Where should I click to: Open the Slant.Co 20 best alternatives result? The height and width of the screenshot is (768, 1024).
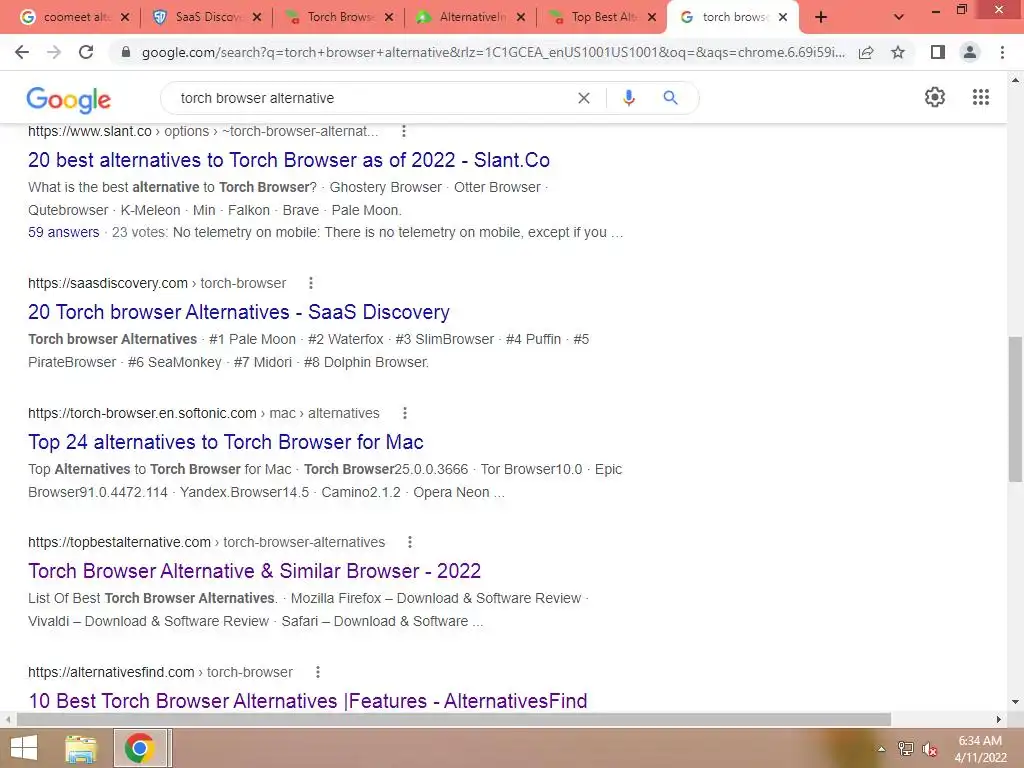click(x=289, y=160)
